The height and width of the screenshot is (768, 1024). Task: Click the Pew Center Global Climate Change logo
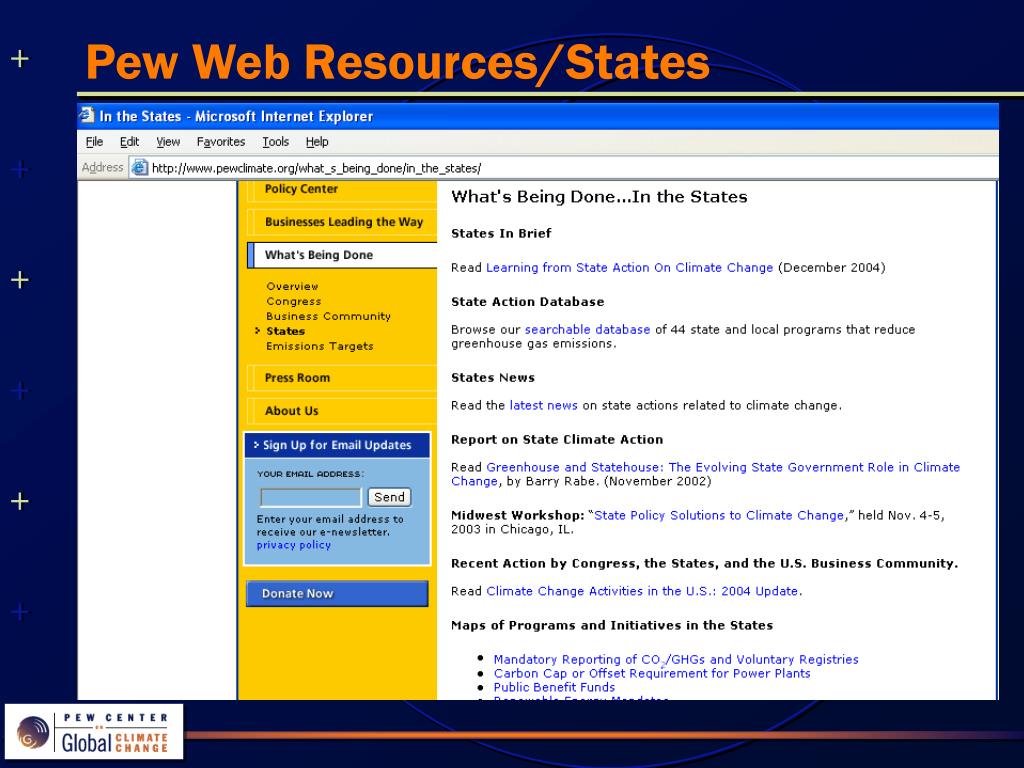coord(94,731)
